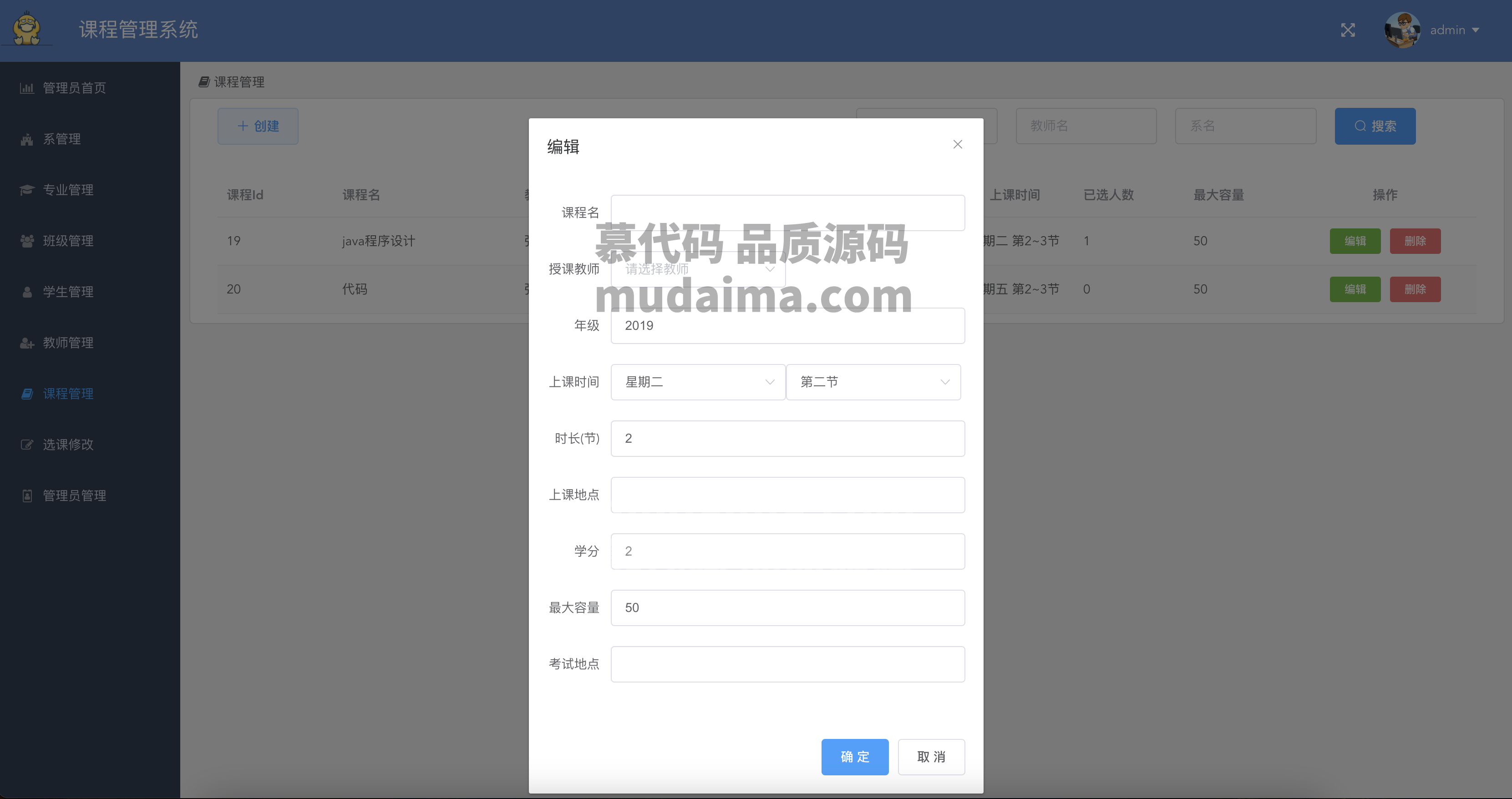The height and width of the screenshot is (799, 1512).
Task: Click the 年级 field showing 2019
Action: coord(788,326)
